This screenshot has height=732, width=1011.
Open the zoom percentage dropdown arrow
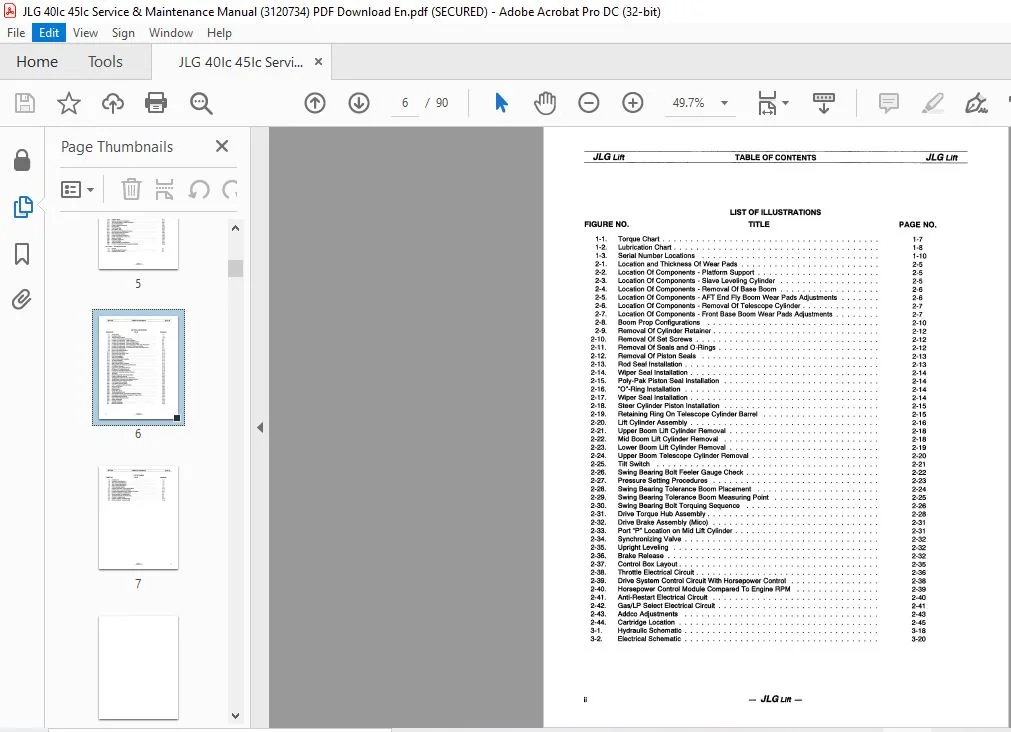[x=724, y=103]
